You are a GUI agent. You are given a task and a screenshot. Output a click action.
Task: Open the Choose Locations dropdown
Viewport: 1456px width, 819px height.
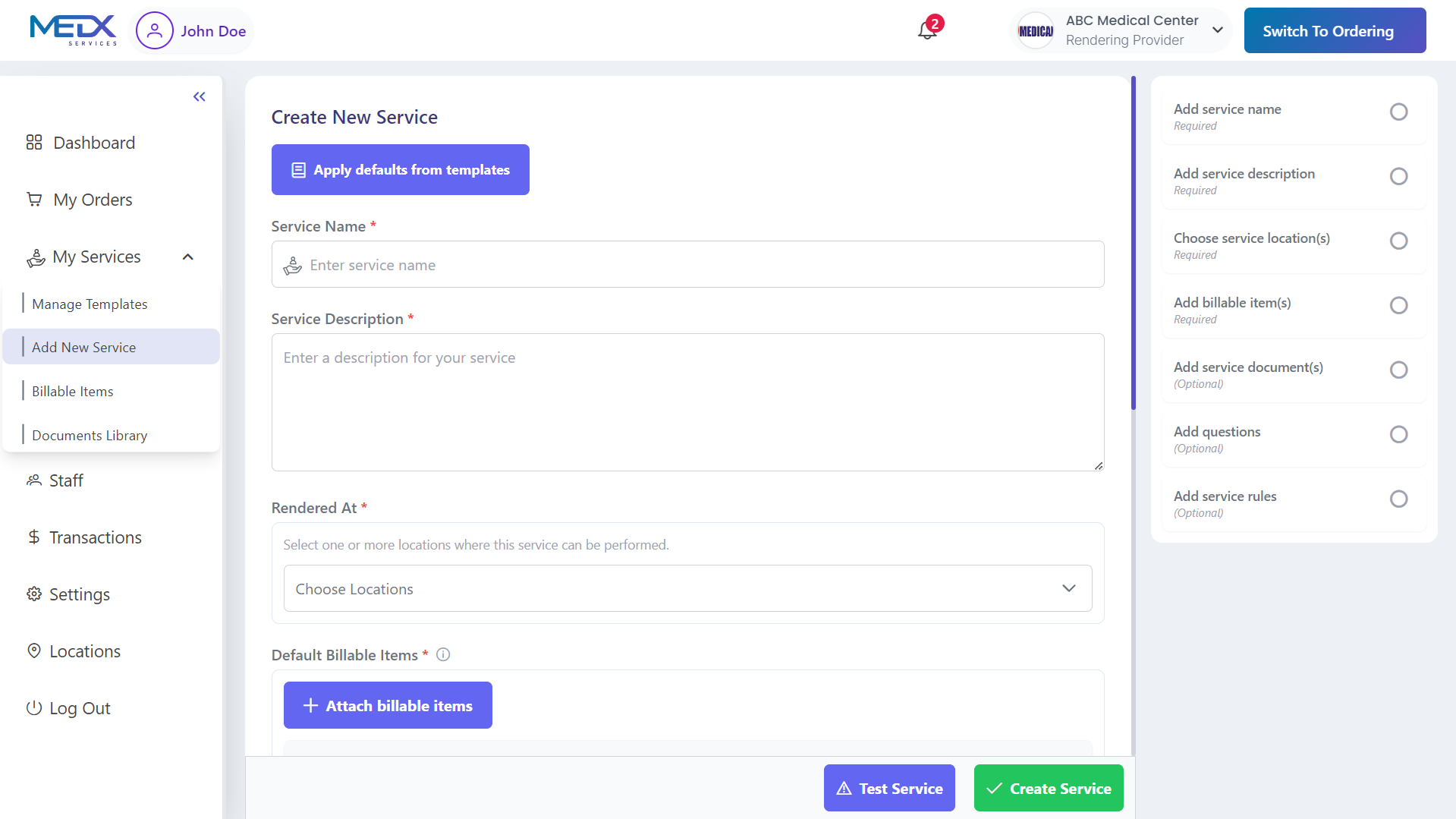coord(687,588)
